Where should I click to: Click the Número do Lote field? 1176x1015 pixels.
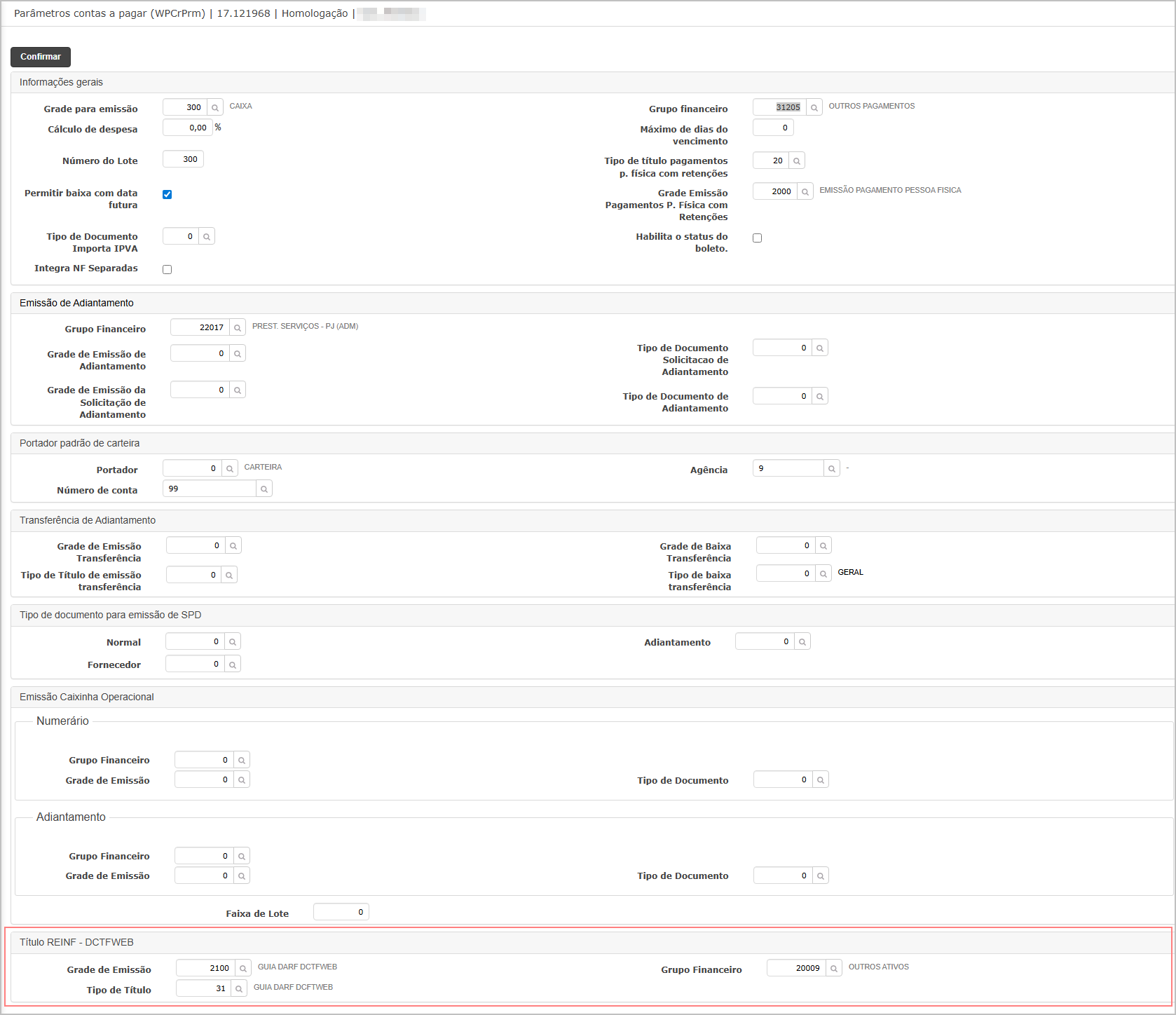tap(183, 160)
